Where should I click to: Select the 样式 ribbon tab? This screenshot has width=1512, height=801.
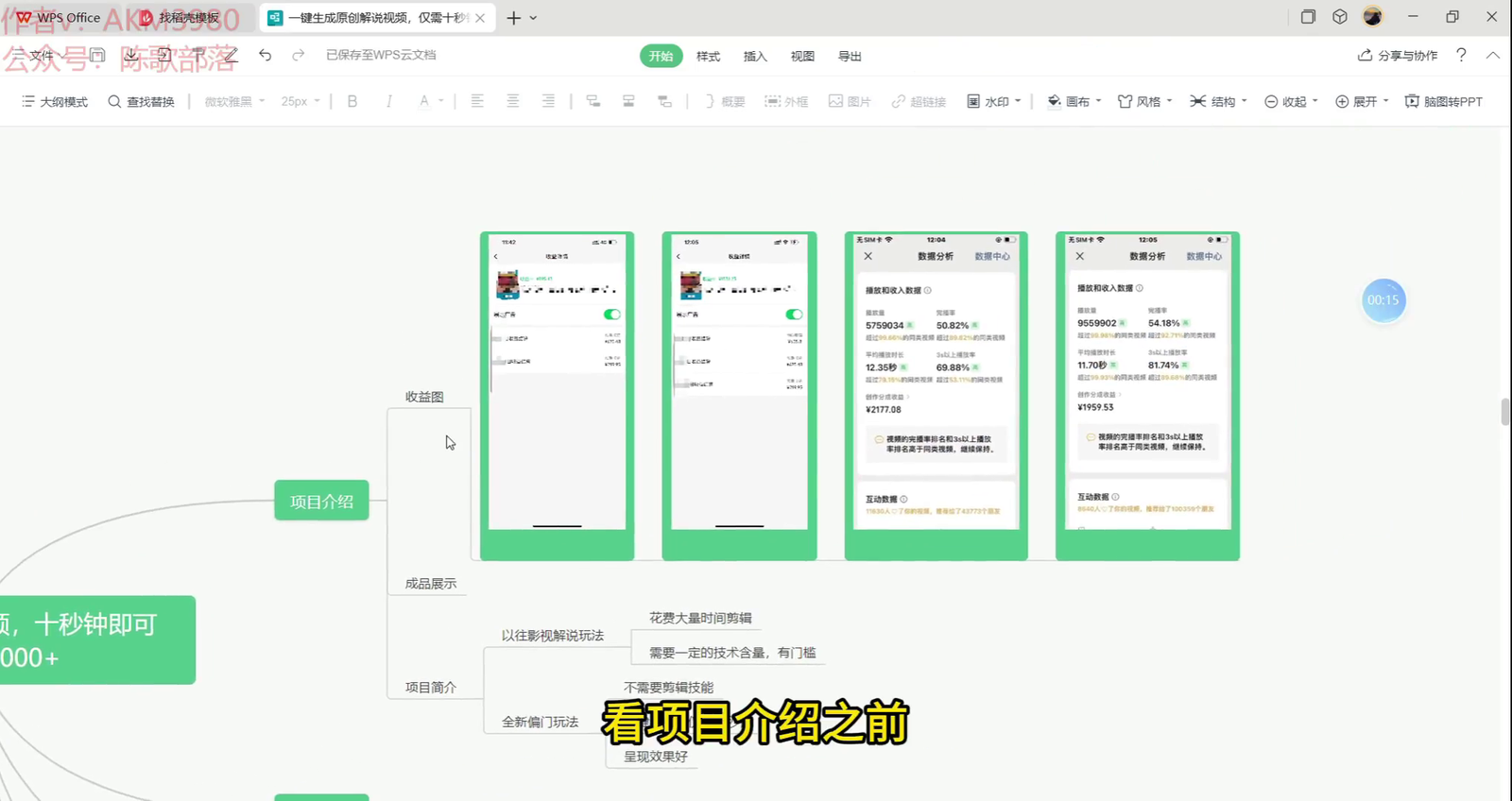(x=708, y=57)
